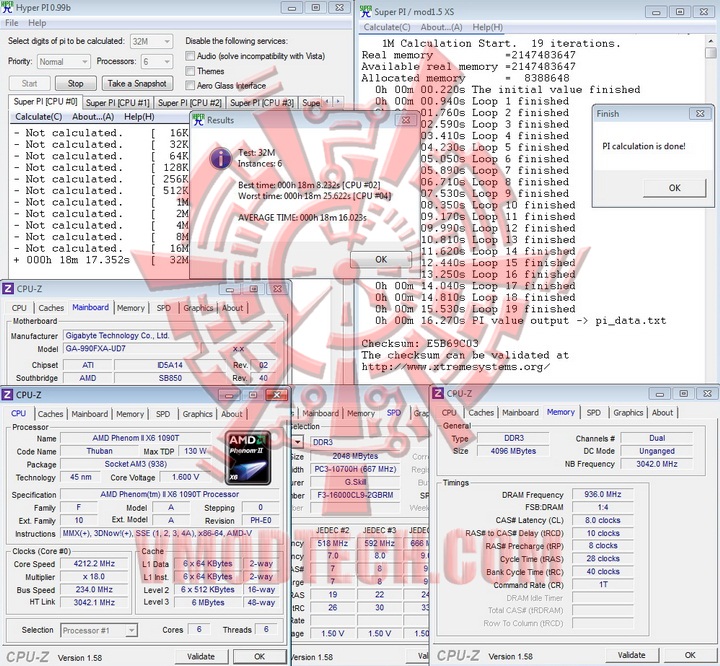This screenshot has height=666, width=720.
Task: Click Validate in CPU-Z CPU window
Action: point(201,656)
